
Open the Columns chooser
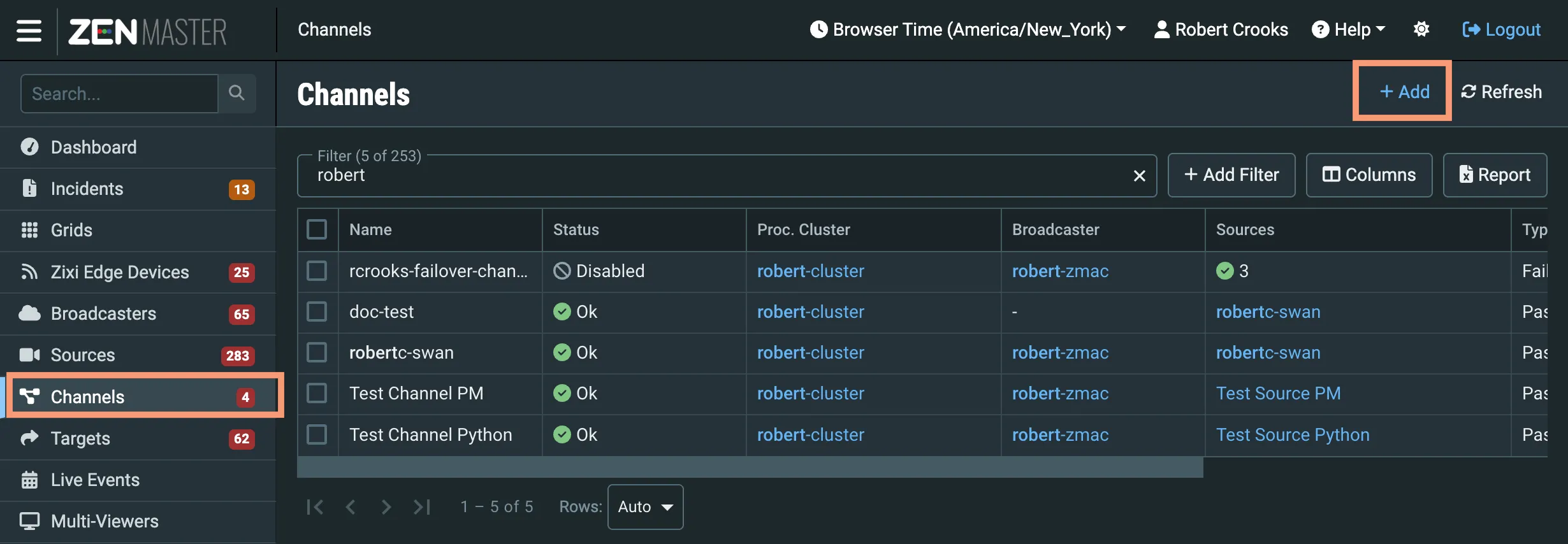[x=1369, y=175]
